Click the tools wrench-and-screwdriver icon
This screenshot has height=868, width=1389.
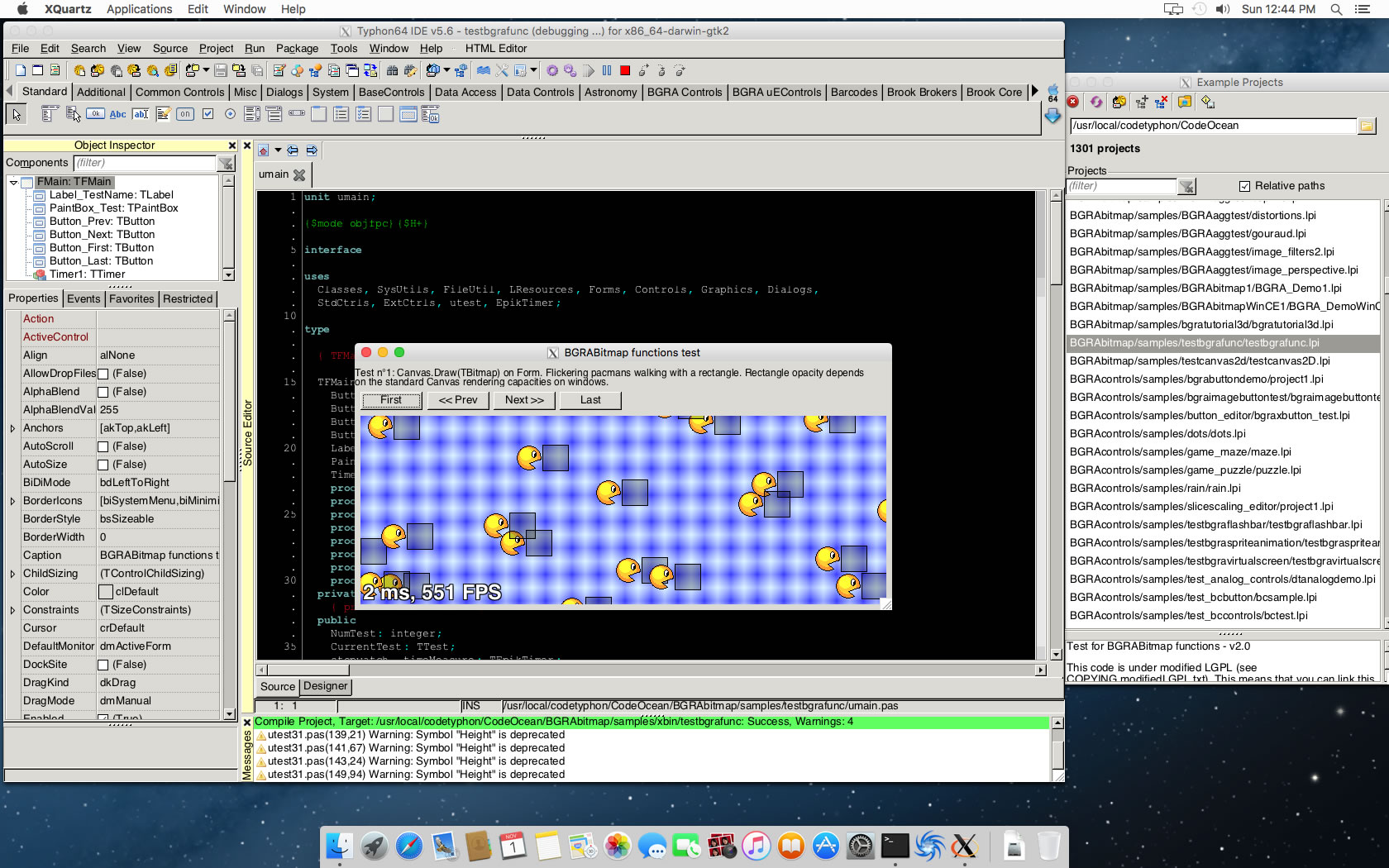[x=502, y=71]
